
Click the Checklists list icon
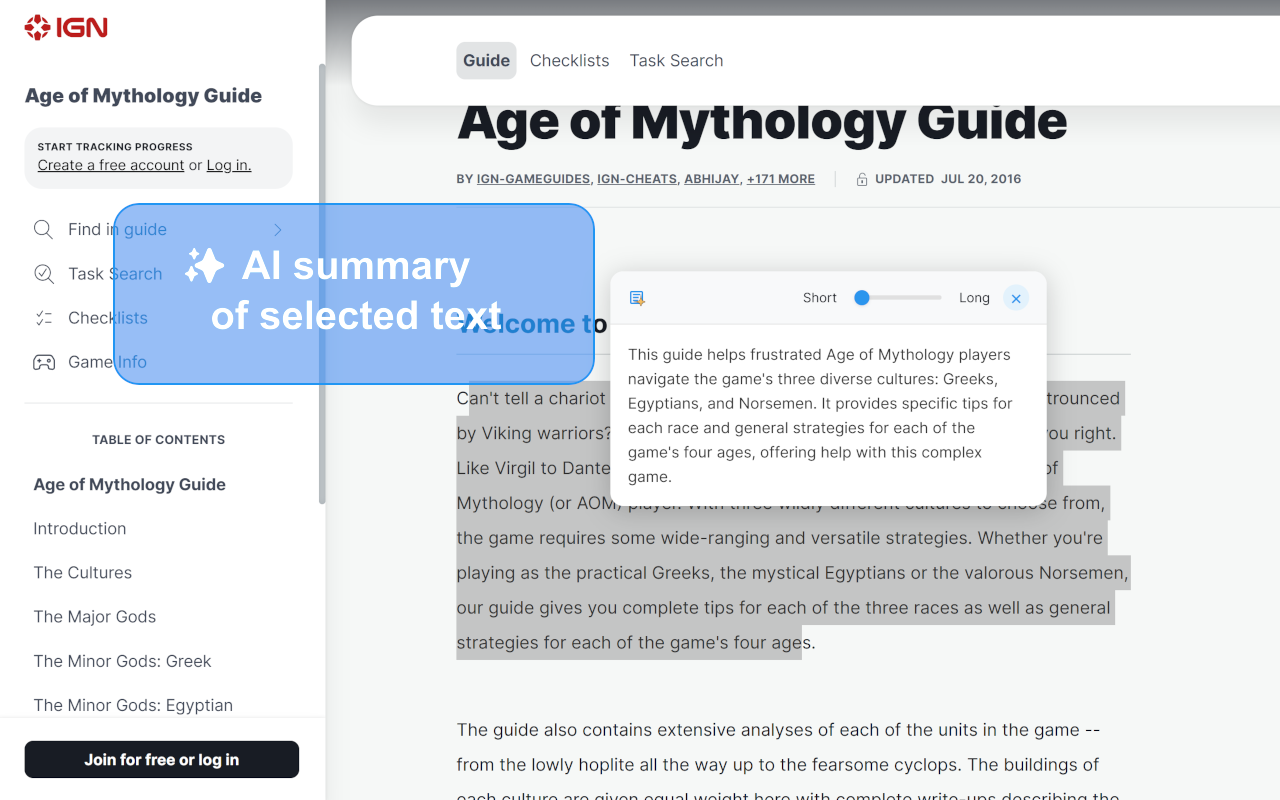43,318
